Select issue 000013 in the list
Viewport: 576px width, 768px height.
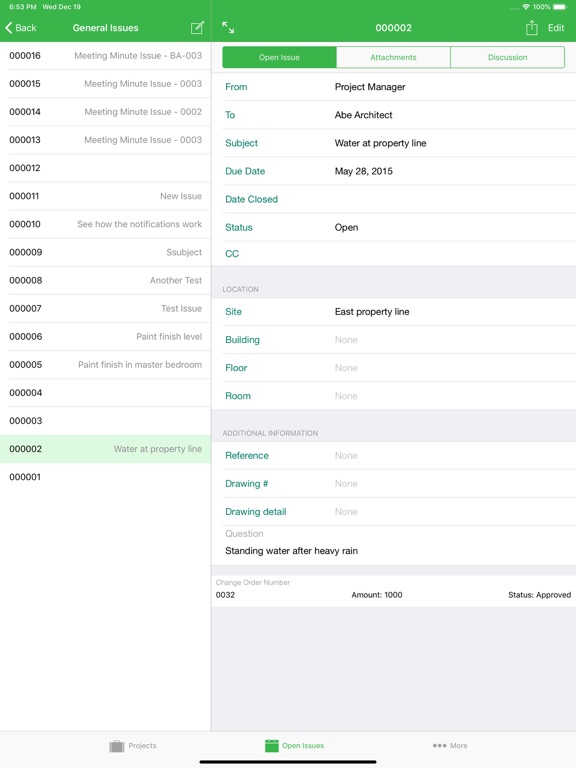pyautogui.click(x=105, y=140)
